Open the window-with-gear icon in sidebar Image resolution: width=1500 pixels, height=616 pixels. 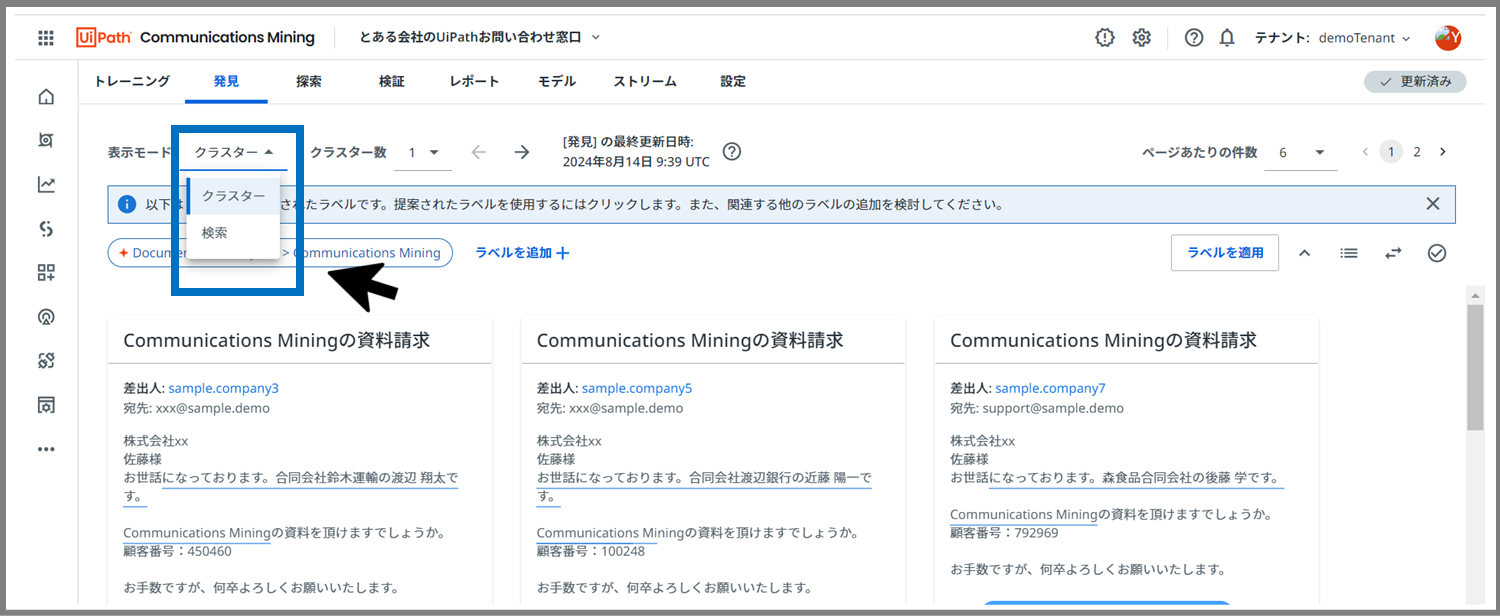click(46, 405)
